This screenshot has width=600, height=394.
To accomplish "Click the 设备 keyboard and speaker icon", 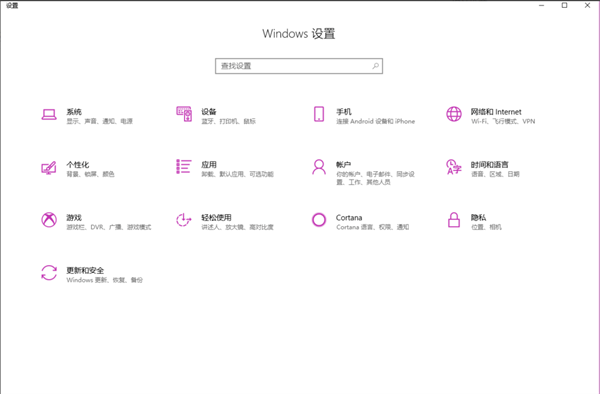I will [x=184, y=114].
